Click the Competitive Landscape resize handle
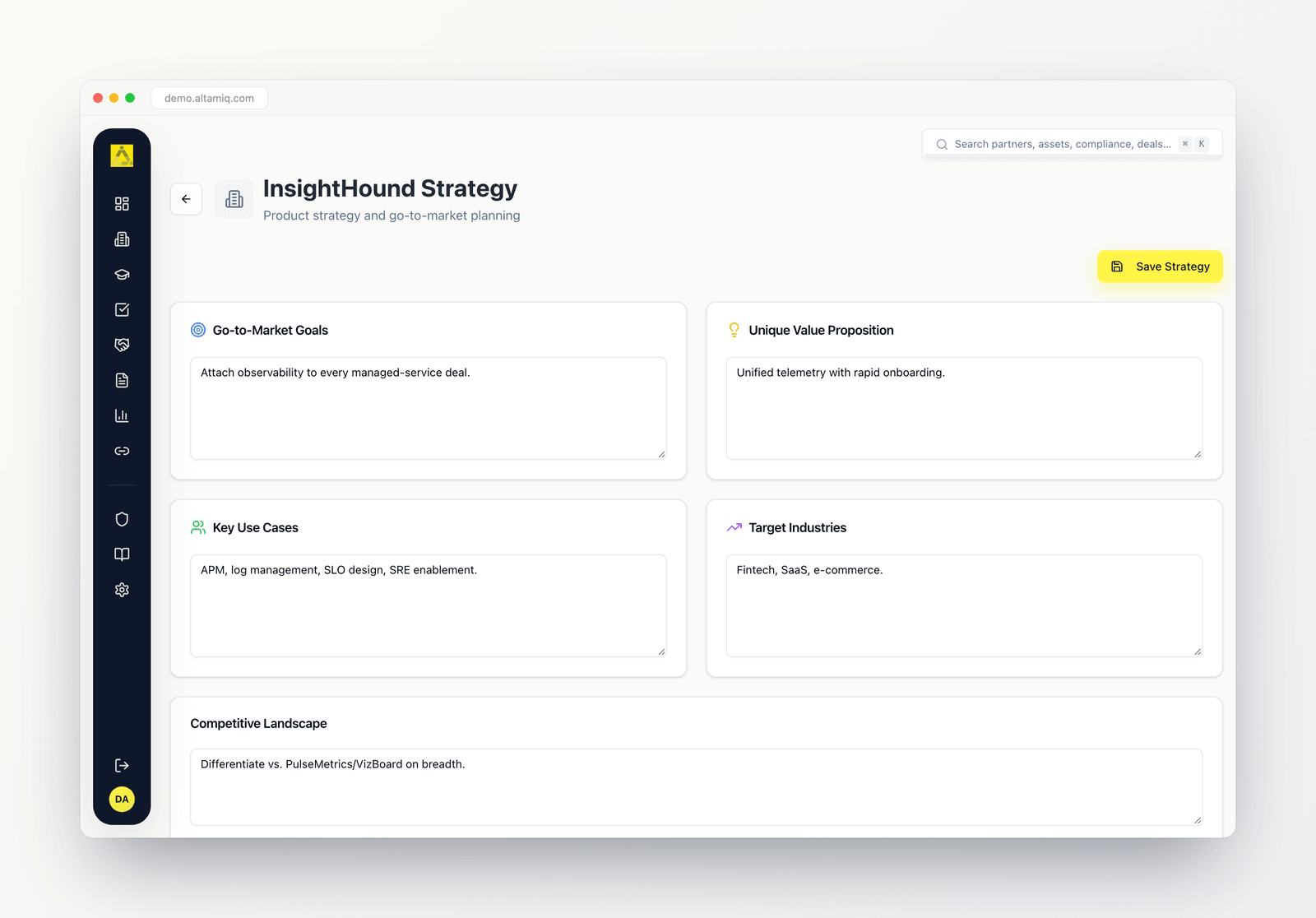 tap(1198, 820)
